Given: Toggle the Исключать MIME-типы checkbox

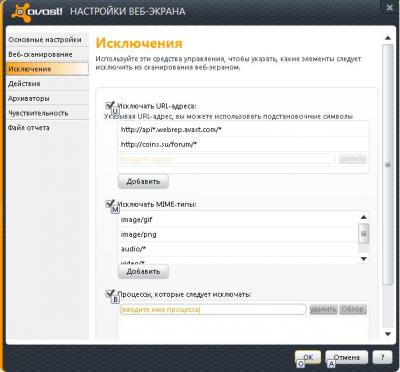Looking at the screenshot, I should pos(110,204).
